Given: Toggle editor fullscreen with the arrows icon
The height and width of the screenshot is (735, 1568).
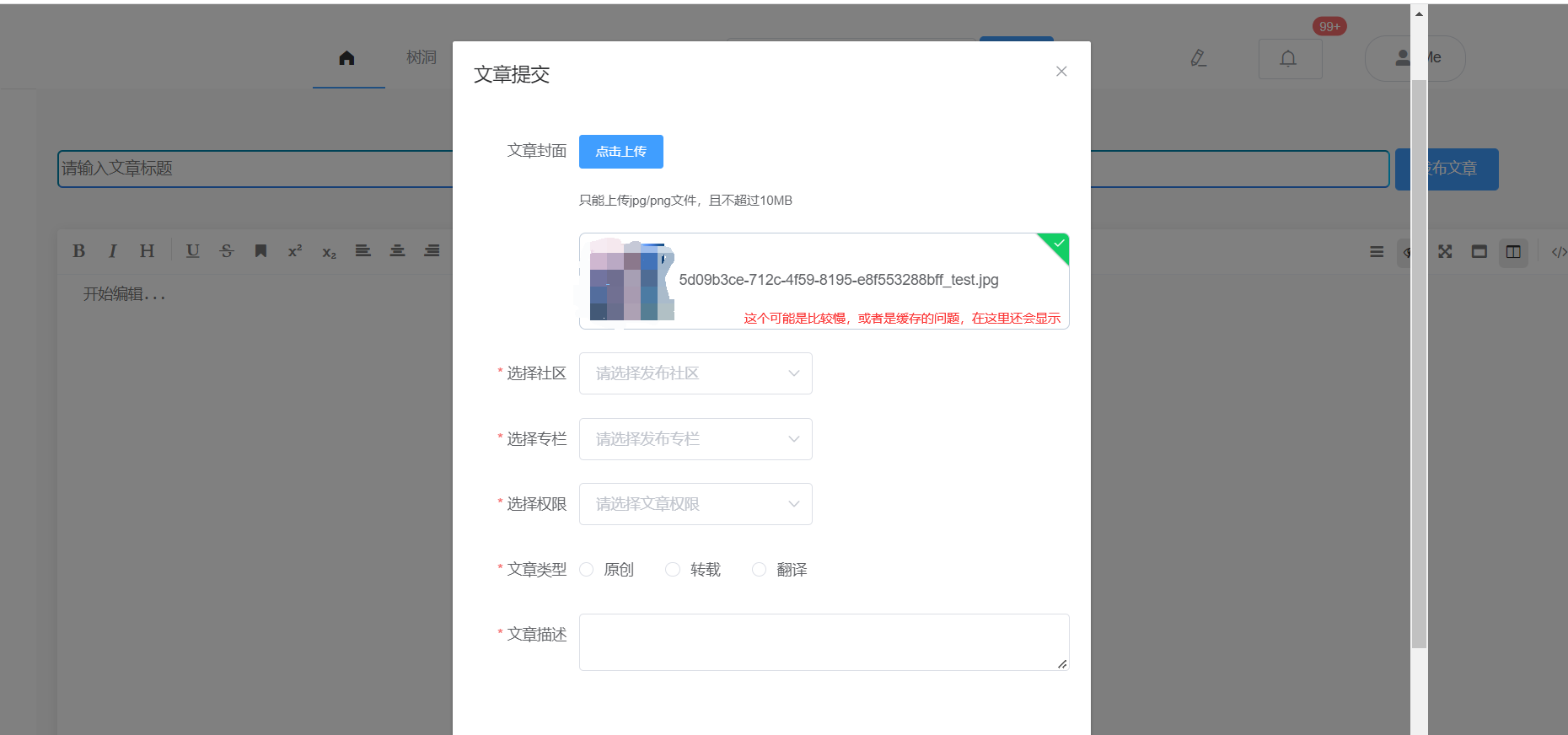Looking at the screenshot, I should (1445, 252).
